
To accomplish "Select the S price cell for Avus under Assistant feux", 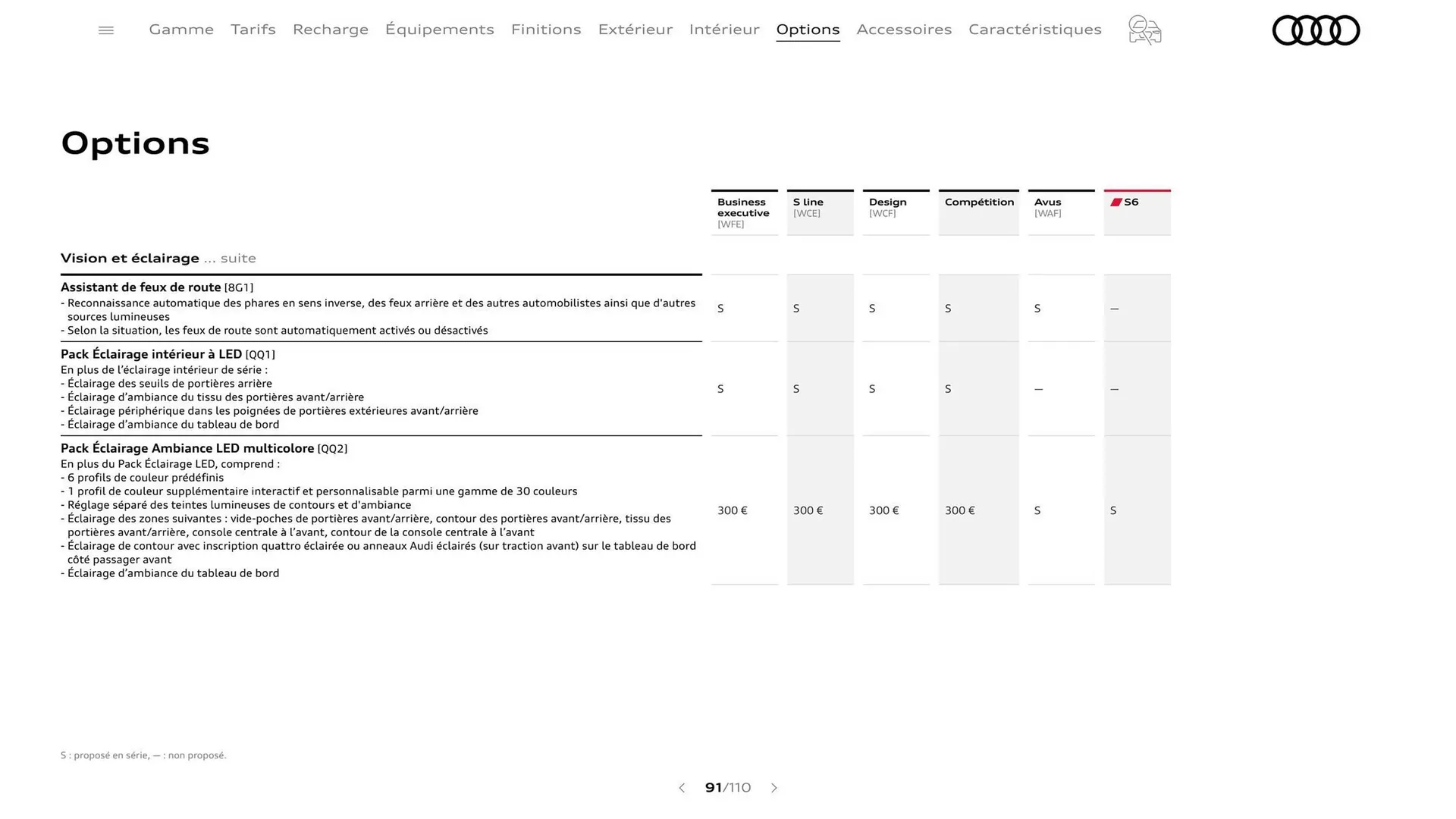I will (x=1037, y=308).
